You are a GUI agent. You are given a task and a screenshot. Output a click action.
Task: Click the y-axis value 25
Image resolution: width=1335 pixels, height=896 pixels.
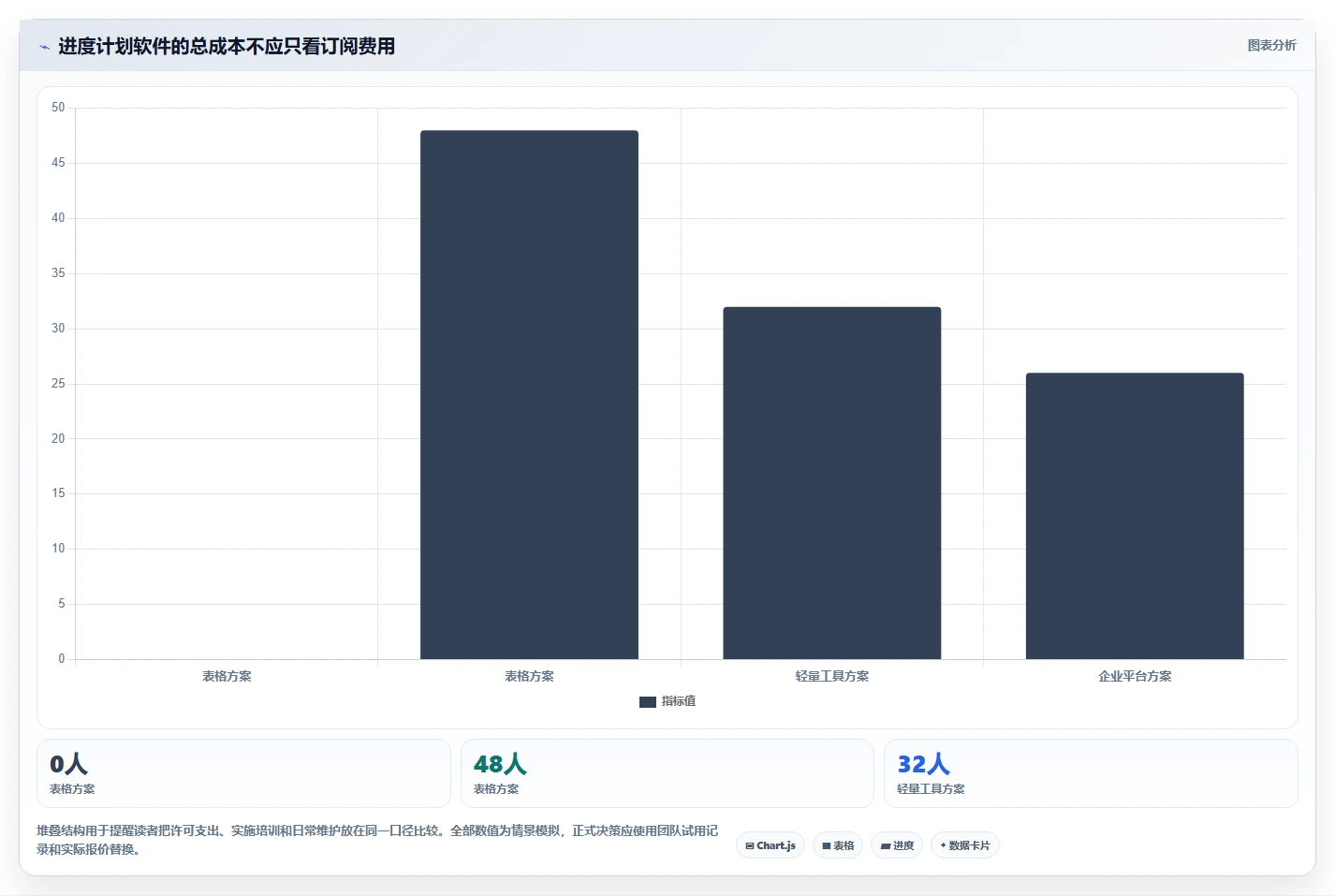pyautogui.click(x=58, y=383)
